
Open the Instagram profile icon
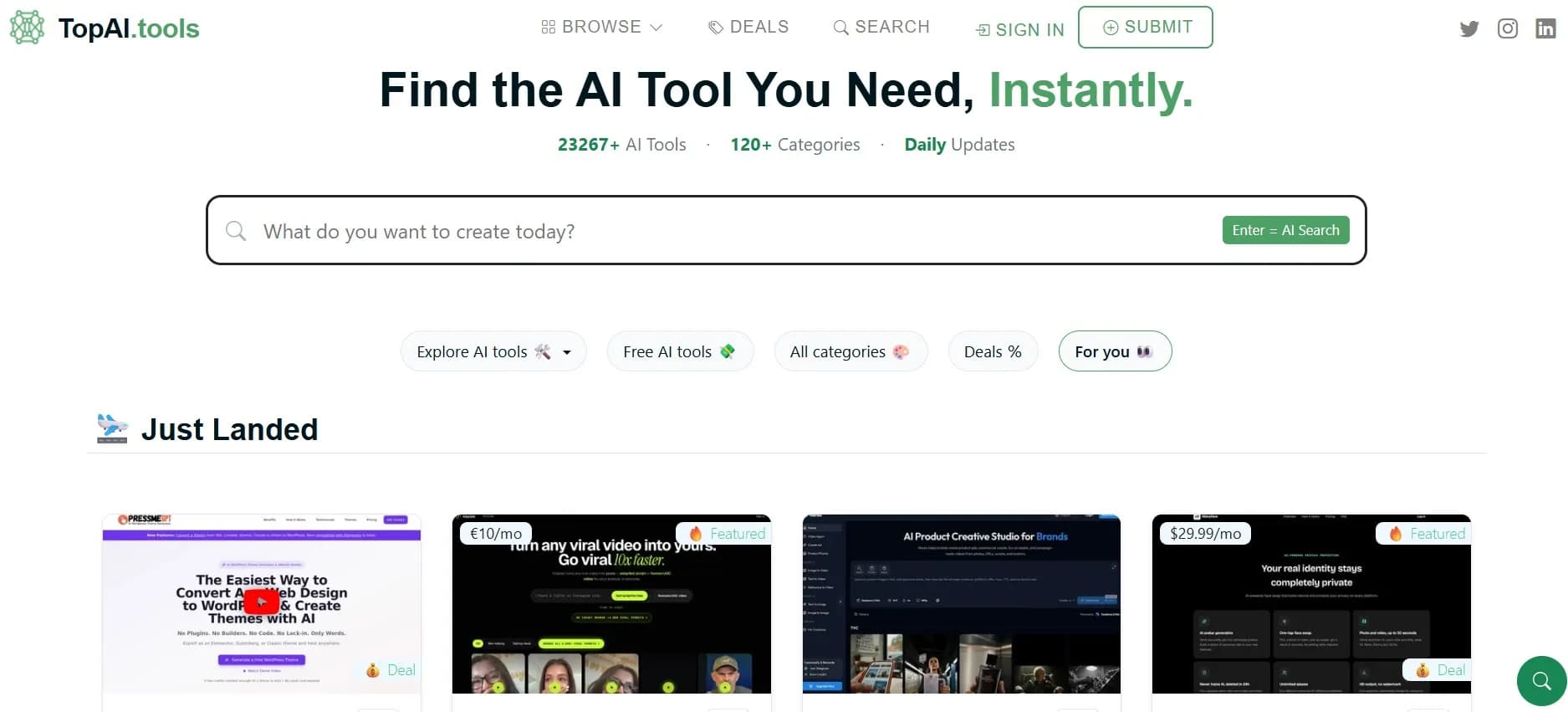(x=1508, y=29)
